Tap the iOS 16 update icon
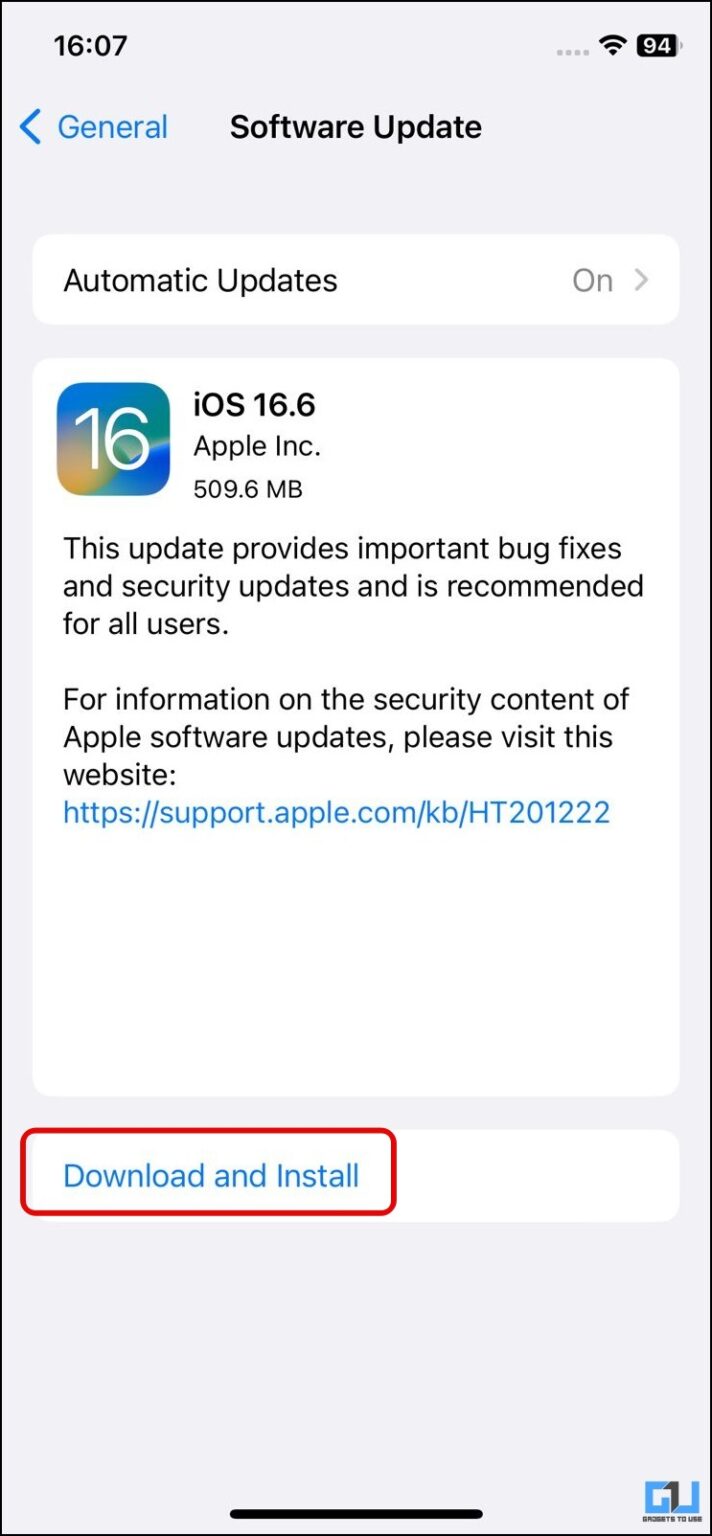The height and width of the screenshot is (1536, 712). pyautogui.click(x=113, y=439)
